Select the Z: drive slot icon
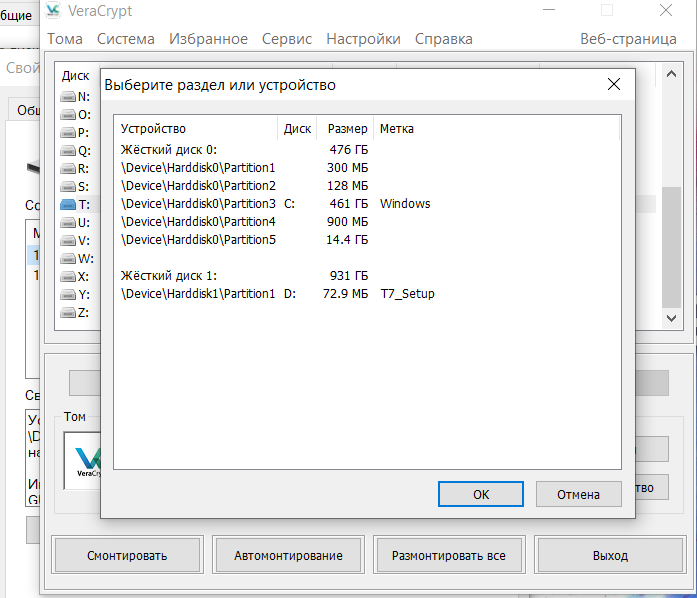697x598 pixels. tap(68, 313)
